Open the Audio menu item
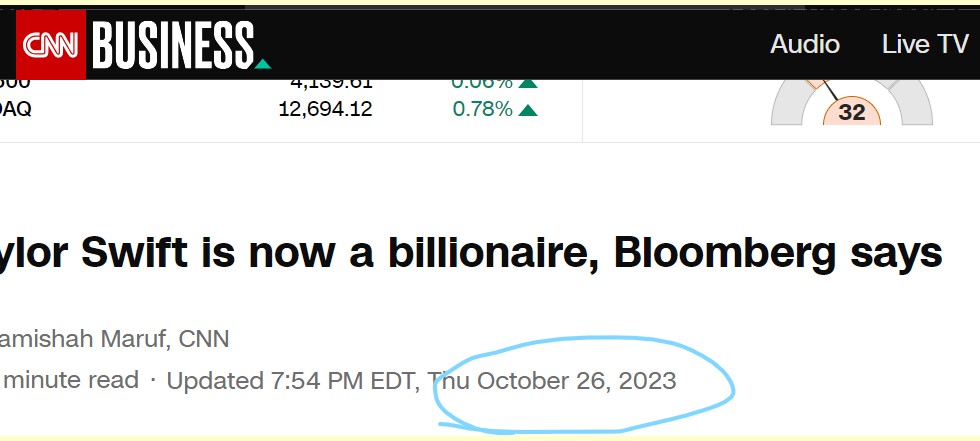This screenshot has height=441, width=980. tap(804, 44)
